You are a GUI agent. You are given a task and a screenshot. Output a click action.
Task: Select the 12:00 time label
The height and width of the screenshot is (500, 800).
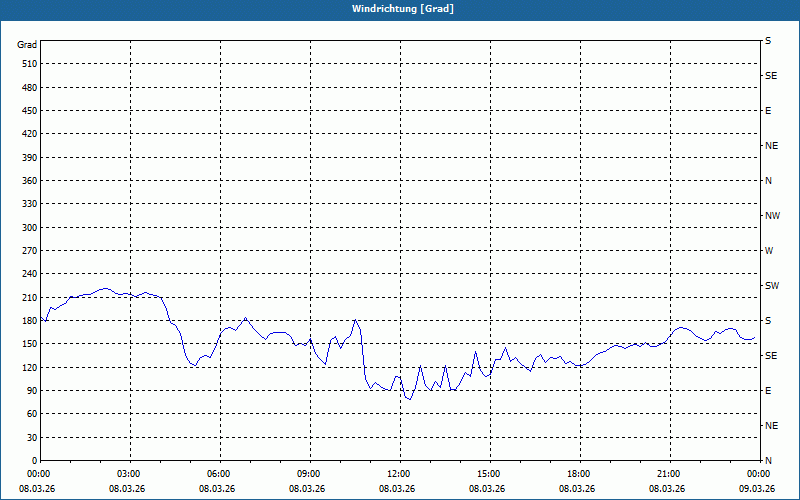[397, 474]
